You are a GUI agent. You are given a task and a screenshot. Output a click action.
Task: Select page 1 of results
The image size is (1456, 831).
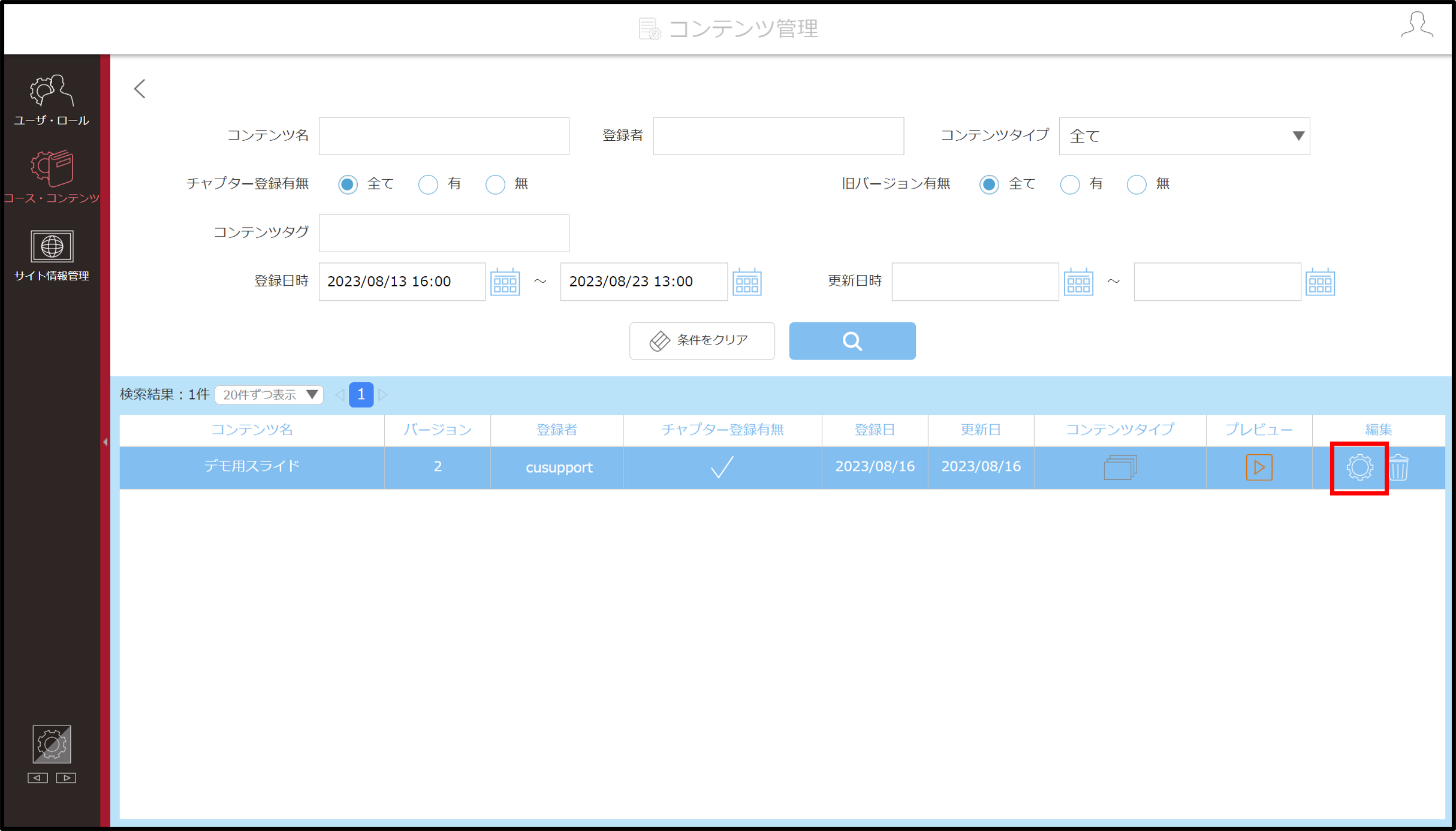pos(361,394)
